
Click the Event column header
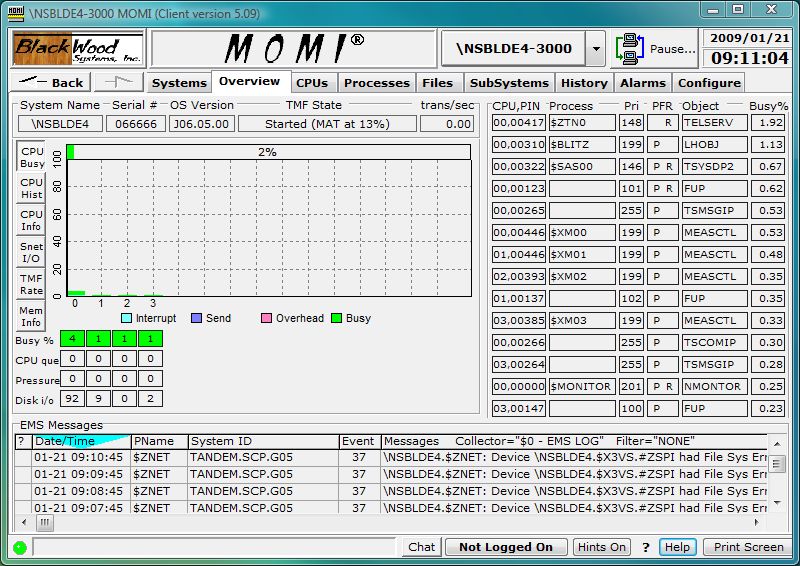click(x=358, y=441)
